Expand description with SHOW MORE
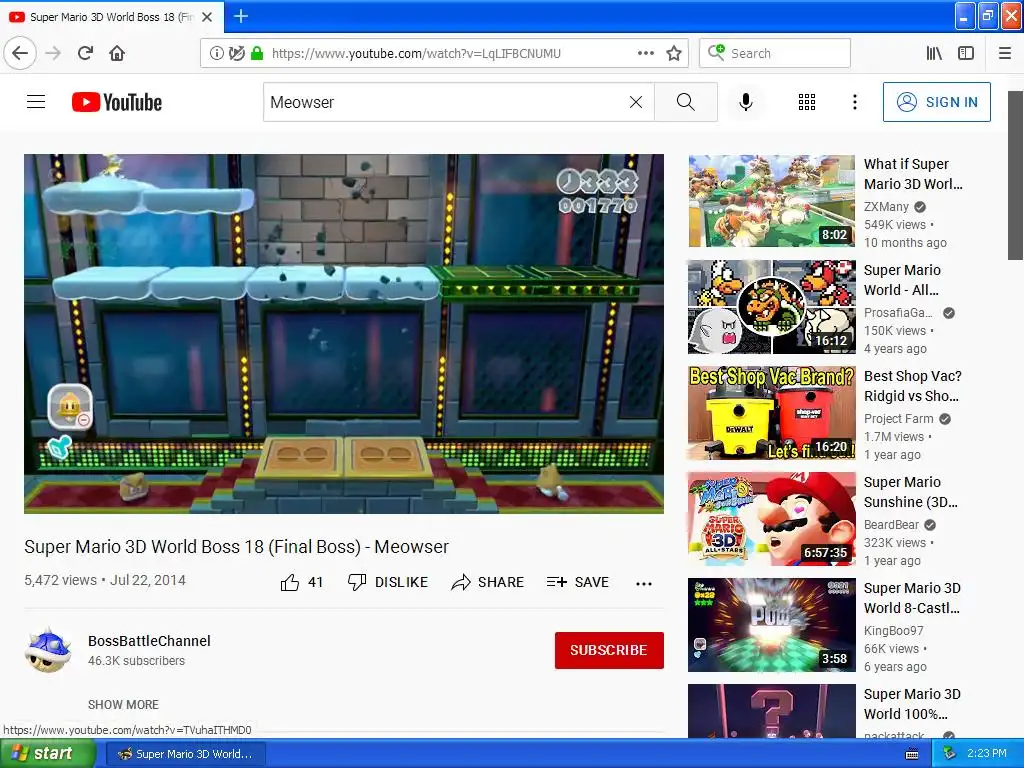The width and height of the screenshot is (1024, 768). point(123,704)
